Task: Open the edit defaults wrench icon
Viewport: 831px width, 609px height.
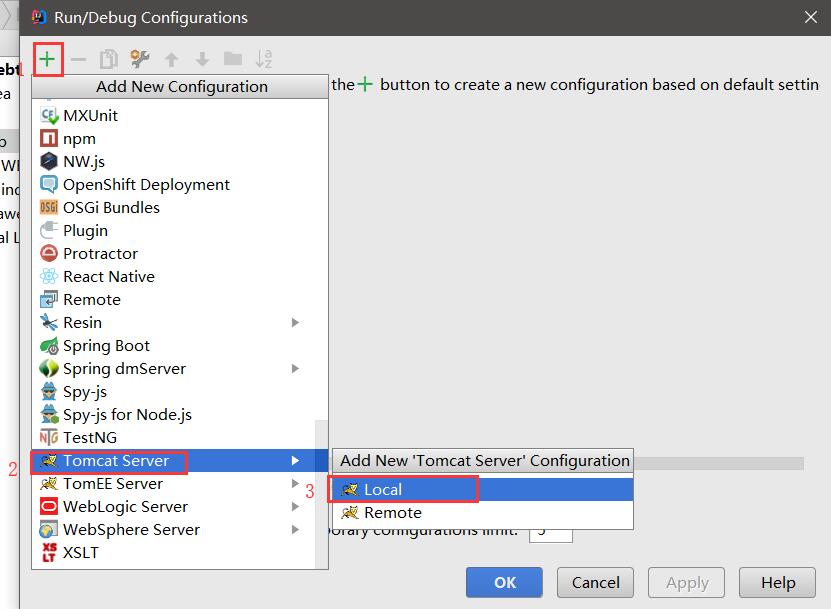Action: point(139,58)
